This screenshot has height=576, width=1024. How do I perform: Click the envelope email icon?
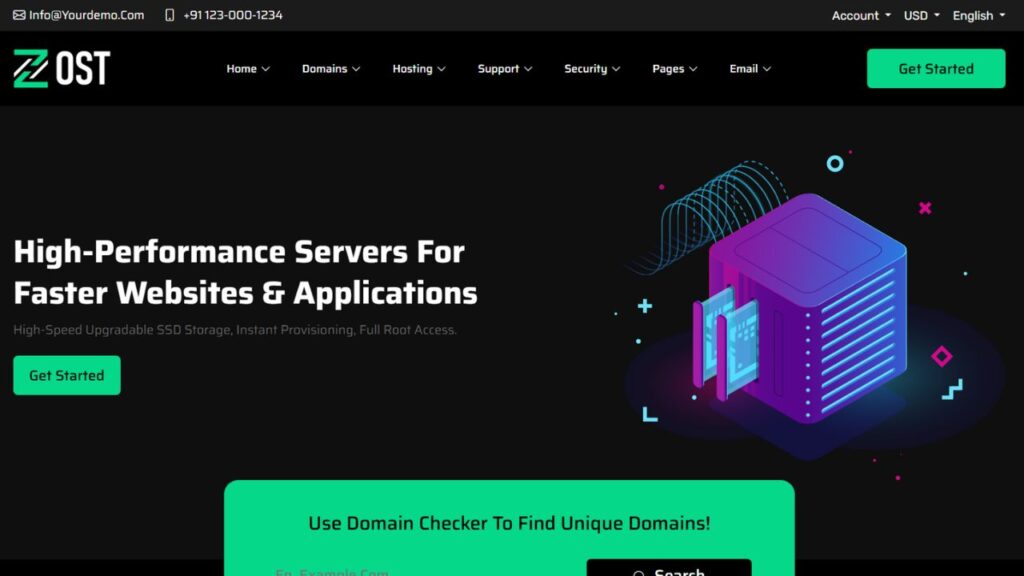(x=19, y=15)
